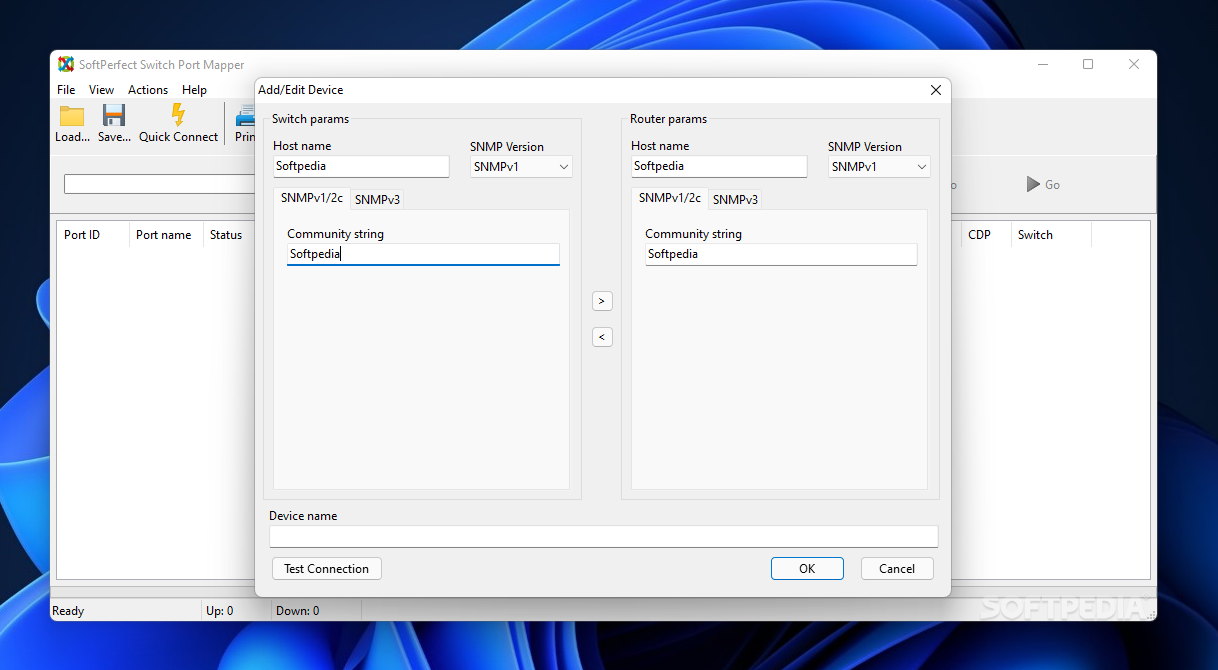
Task: Click the Switch column header
Action: point(1051,235)
